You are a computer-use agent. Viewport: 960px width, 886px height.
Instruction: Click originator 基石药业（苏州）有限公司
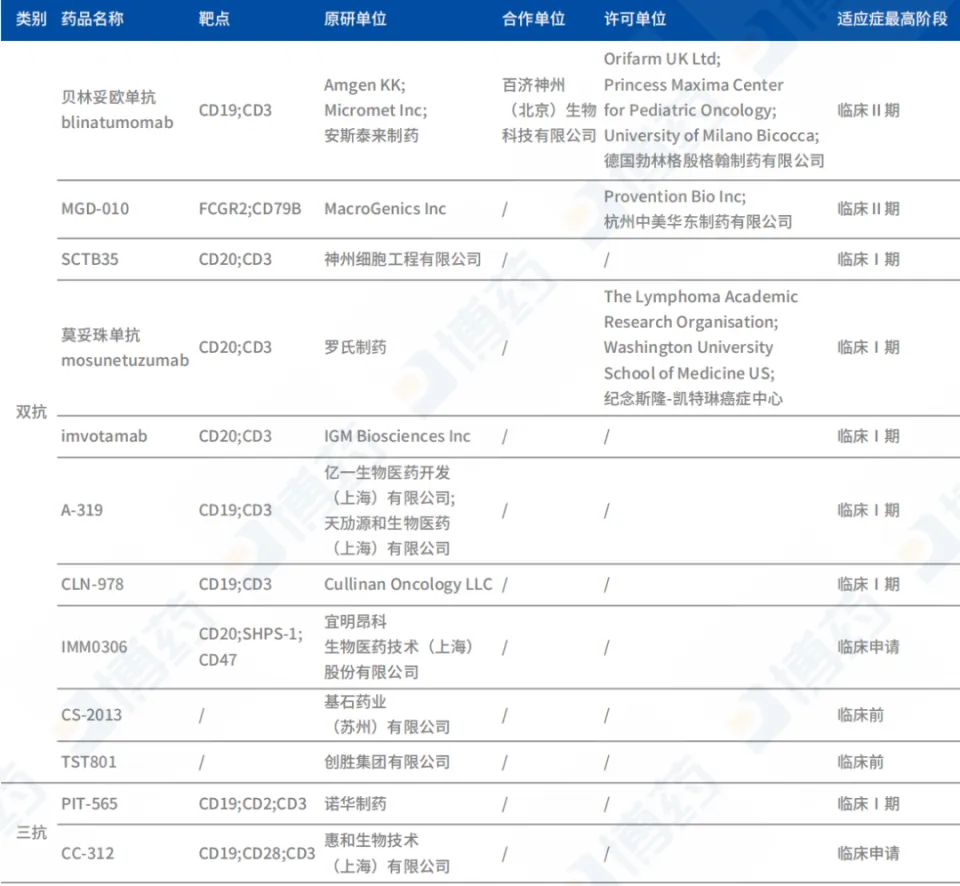387,714
